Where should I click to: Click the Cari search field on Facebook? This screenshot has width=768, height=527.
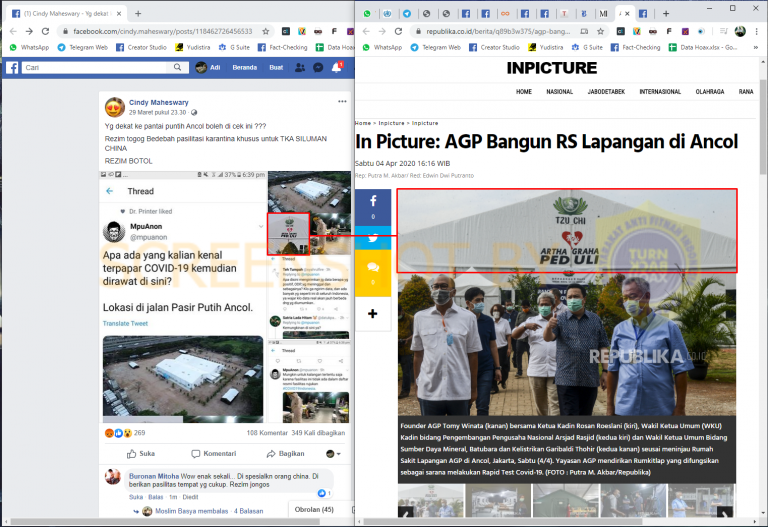tap(96, 68)
